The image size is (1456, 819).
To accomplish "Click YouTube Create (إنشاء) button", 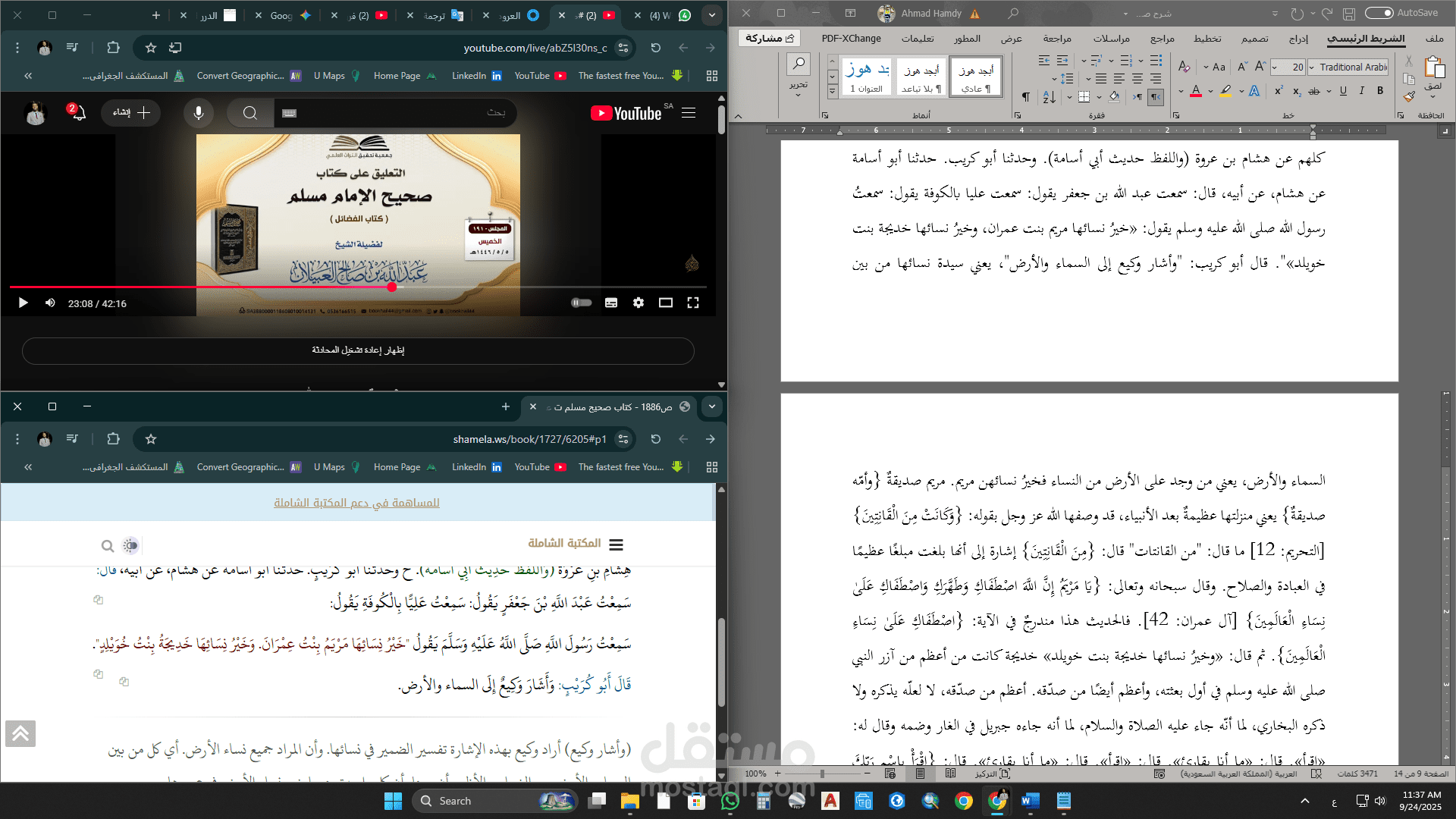I will [x=131, y=113].
